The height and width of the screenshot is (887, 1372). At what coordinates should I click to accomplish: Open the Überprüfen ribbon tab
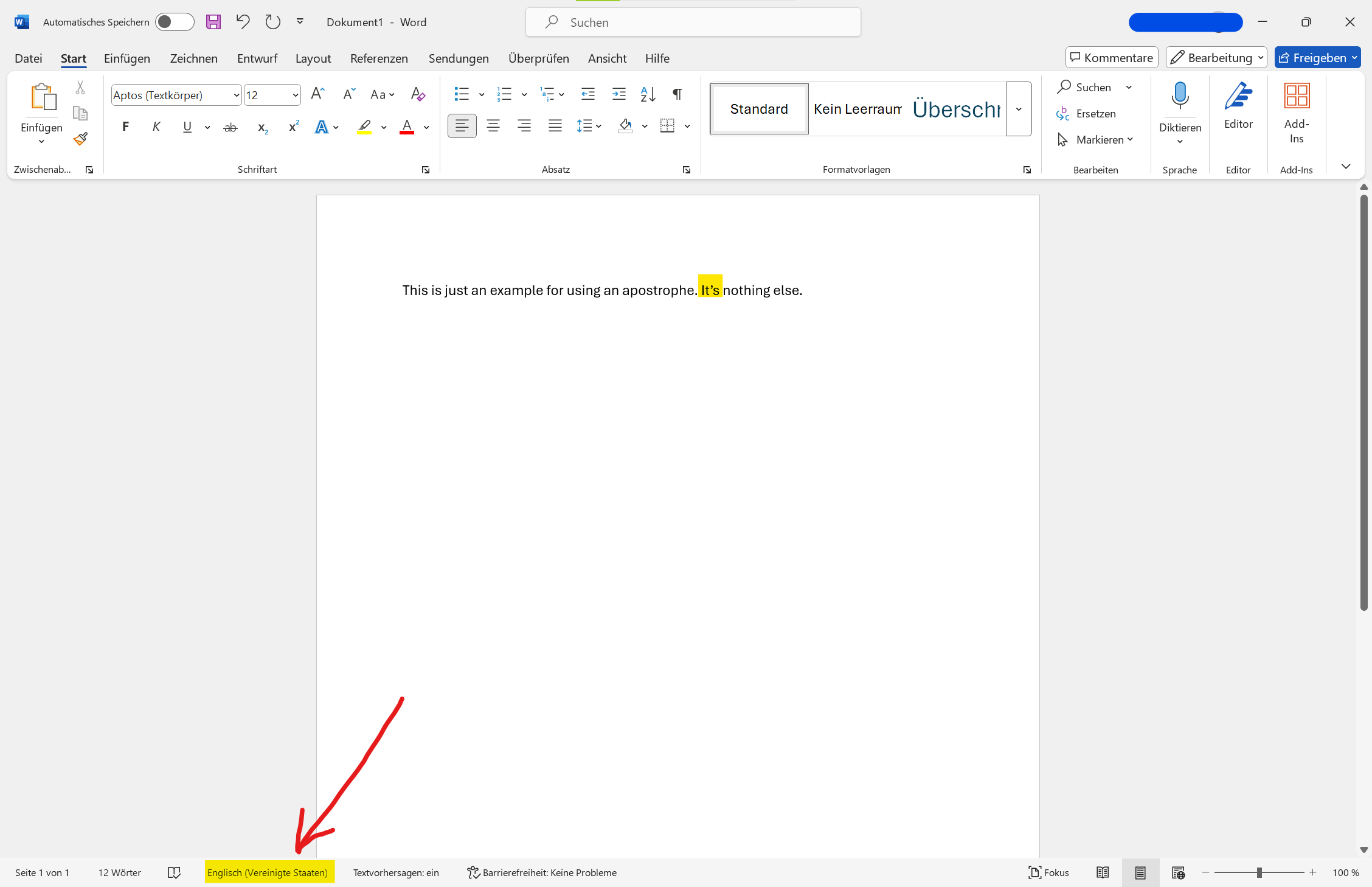pyautogui.click(x=538, y=58)
